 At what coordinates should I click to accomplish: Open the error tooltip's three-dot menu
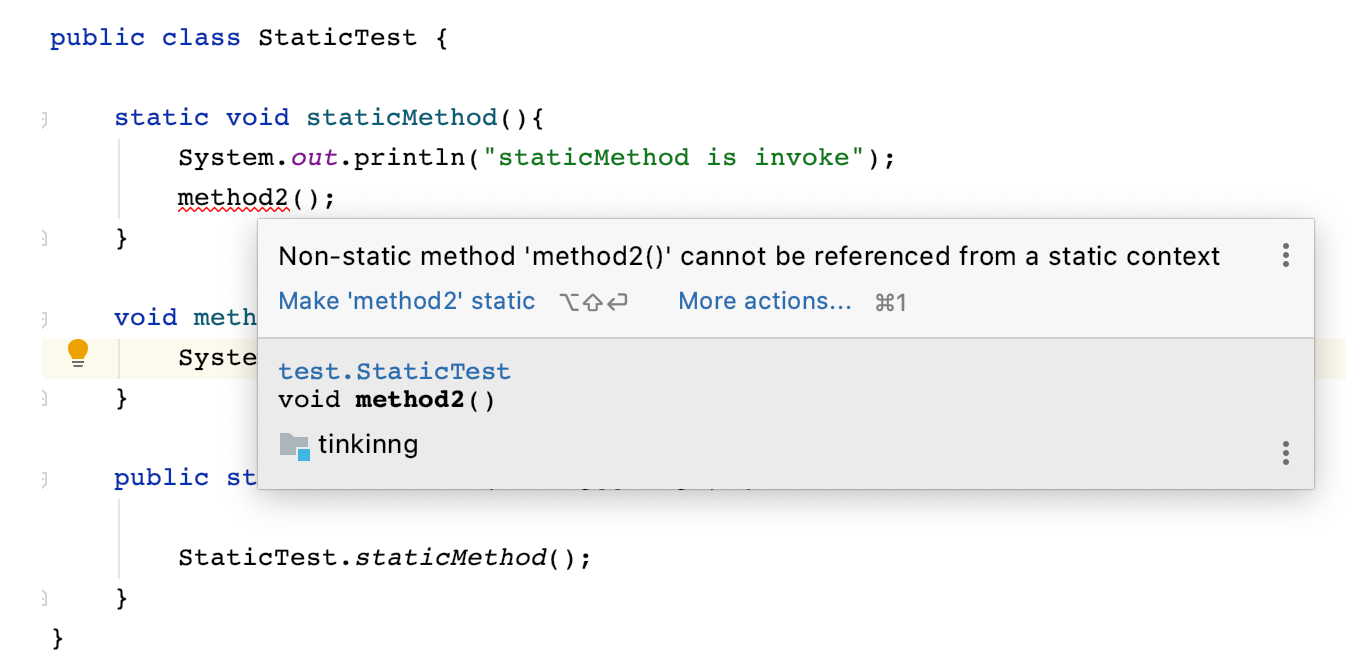pyautogui.click(x=1286, y=255)
